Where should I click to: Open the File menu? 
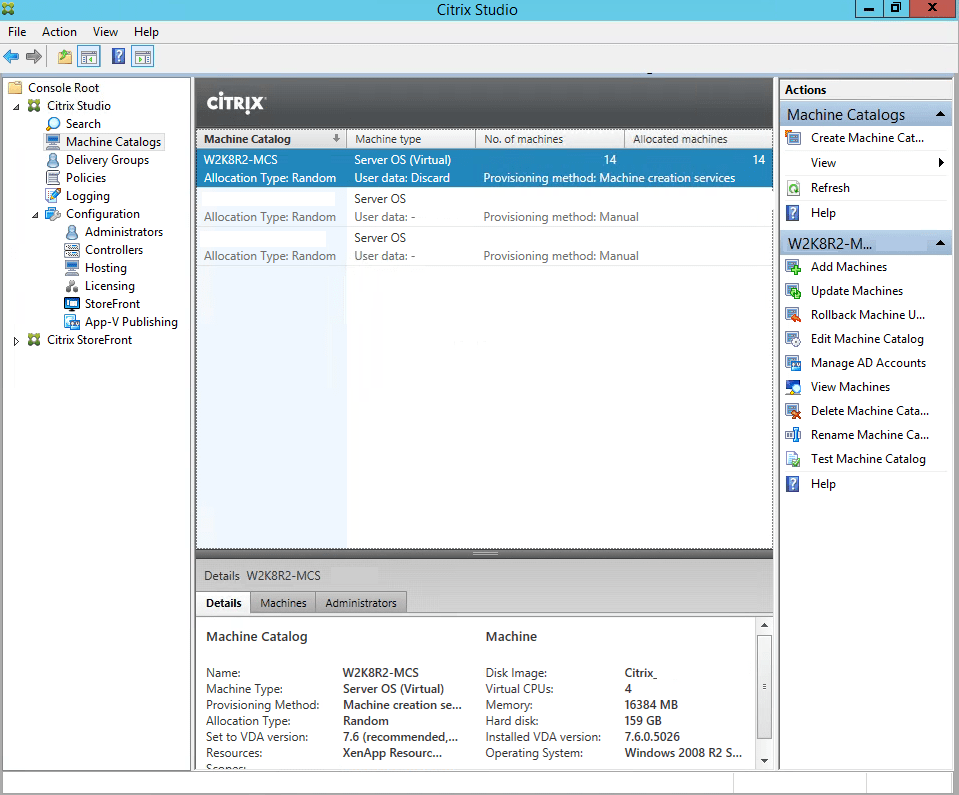pyautogui.click(x=17, y=32)
